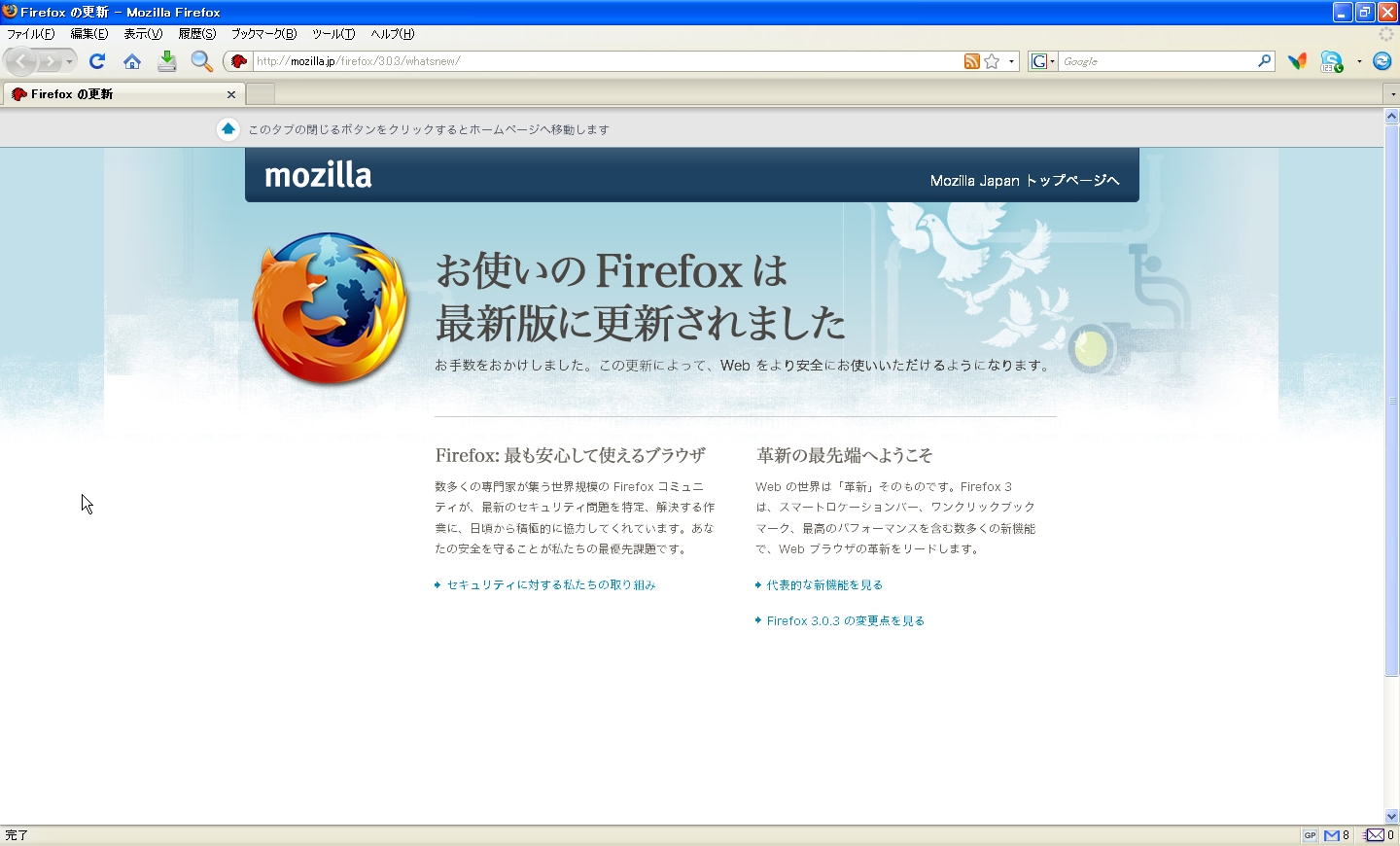This screenshot has width=1400, height=846.
Task: Close the 'Firefox の更新' tab
Action: coord(231,94)
